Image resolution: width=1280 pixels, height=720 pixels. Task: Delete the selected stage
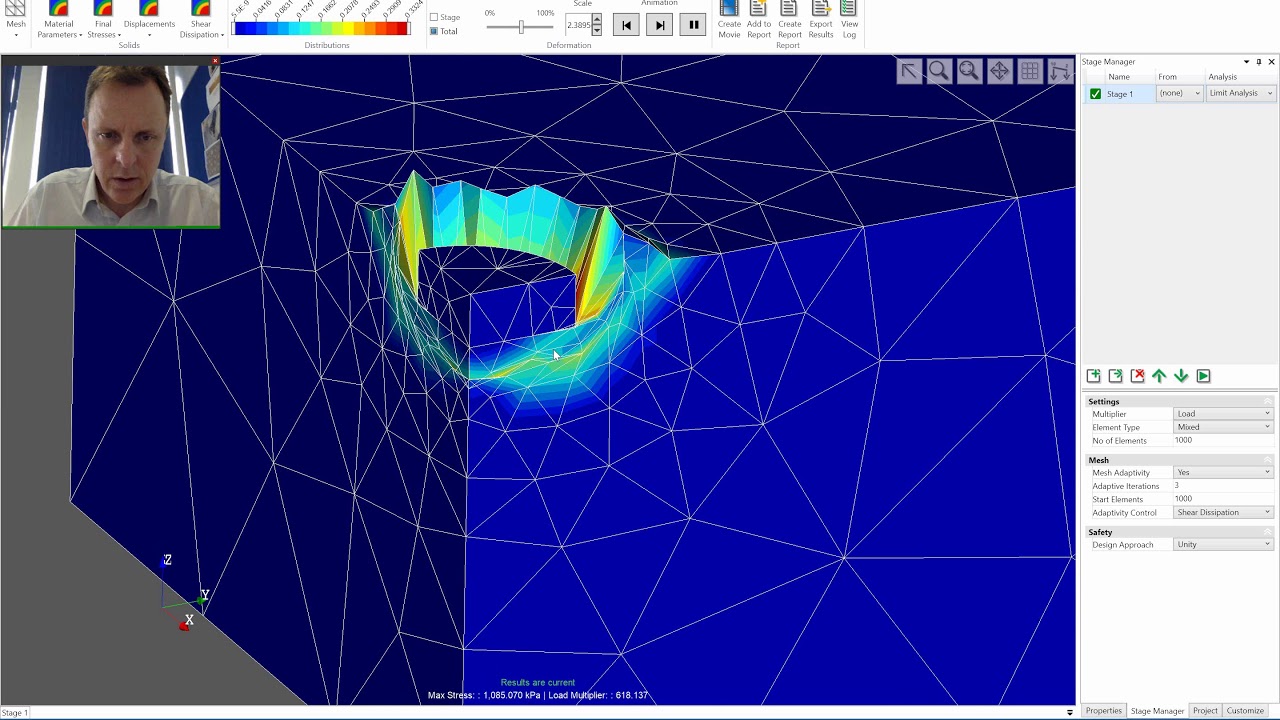pyautogui.click(x=1138, y=376)
